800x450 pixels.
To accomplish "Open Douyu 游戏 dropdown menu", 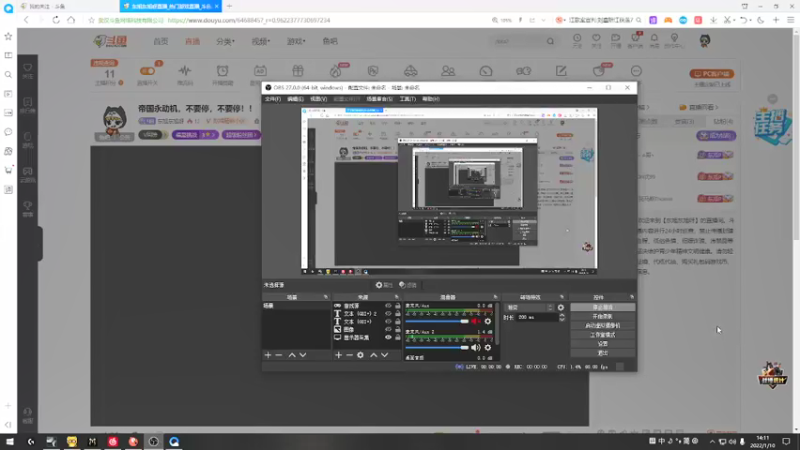I will coord(296,41).
